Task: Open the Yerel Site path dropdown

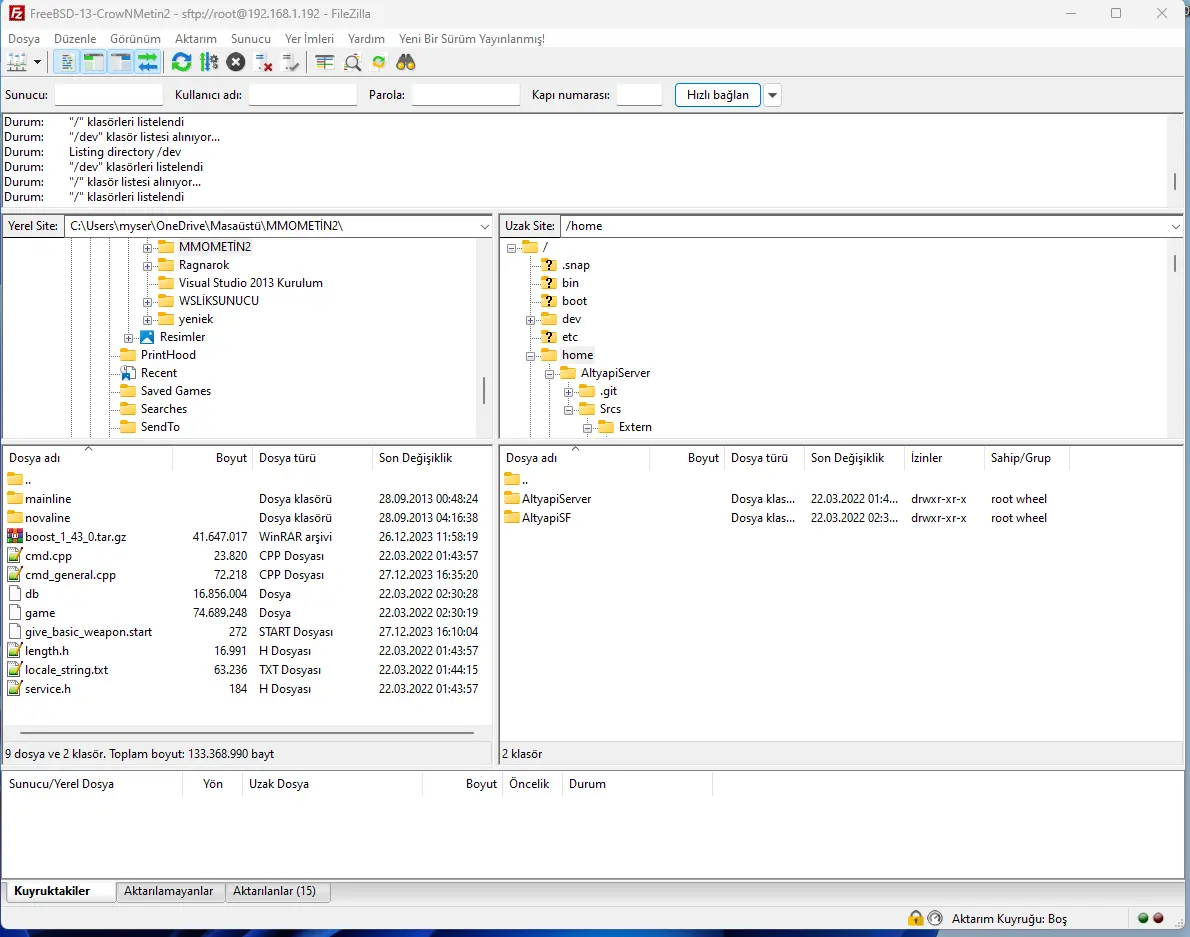Action: coord(484,226)
